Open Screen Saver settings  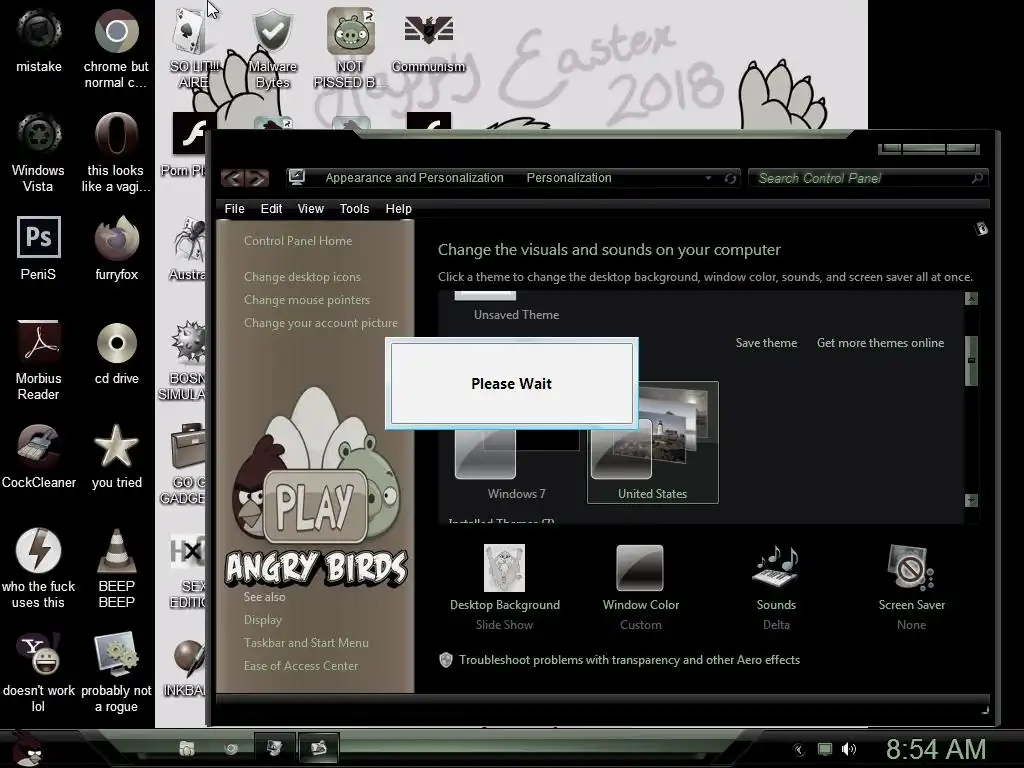coord(911,587)
